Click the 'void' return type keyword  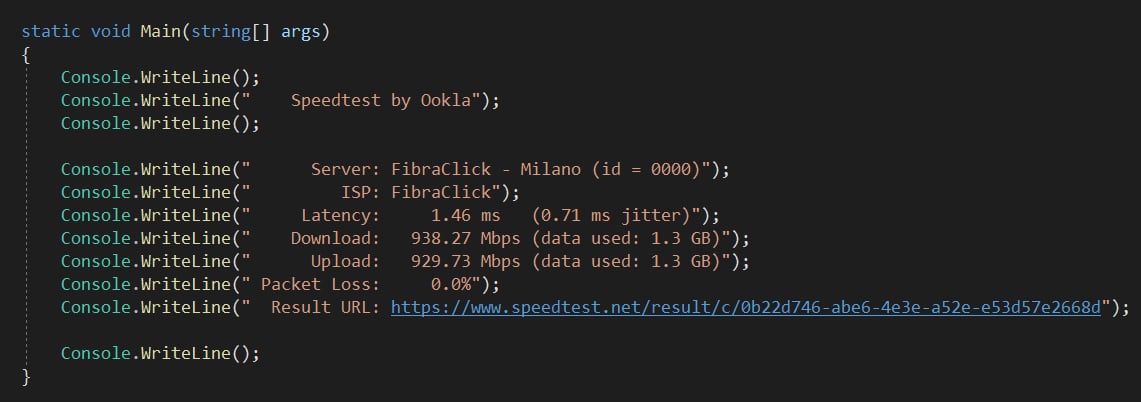point(111,32)
